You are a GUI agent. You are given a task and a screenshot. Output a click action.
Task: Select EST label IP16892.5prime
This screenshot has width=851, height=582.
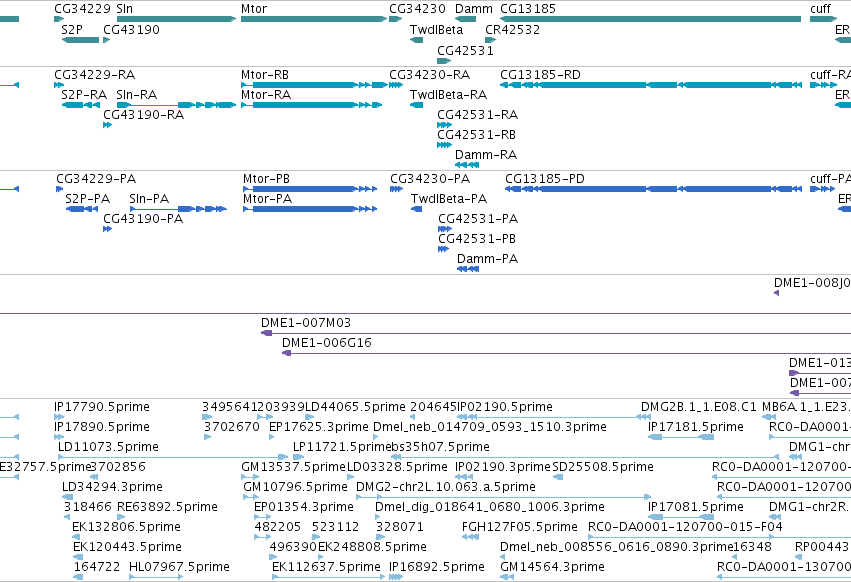(x=437, y=567)
